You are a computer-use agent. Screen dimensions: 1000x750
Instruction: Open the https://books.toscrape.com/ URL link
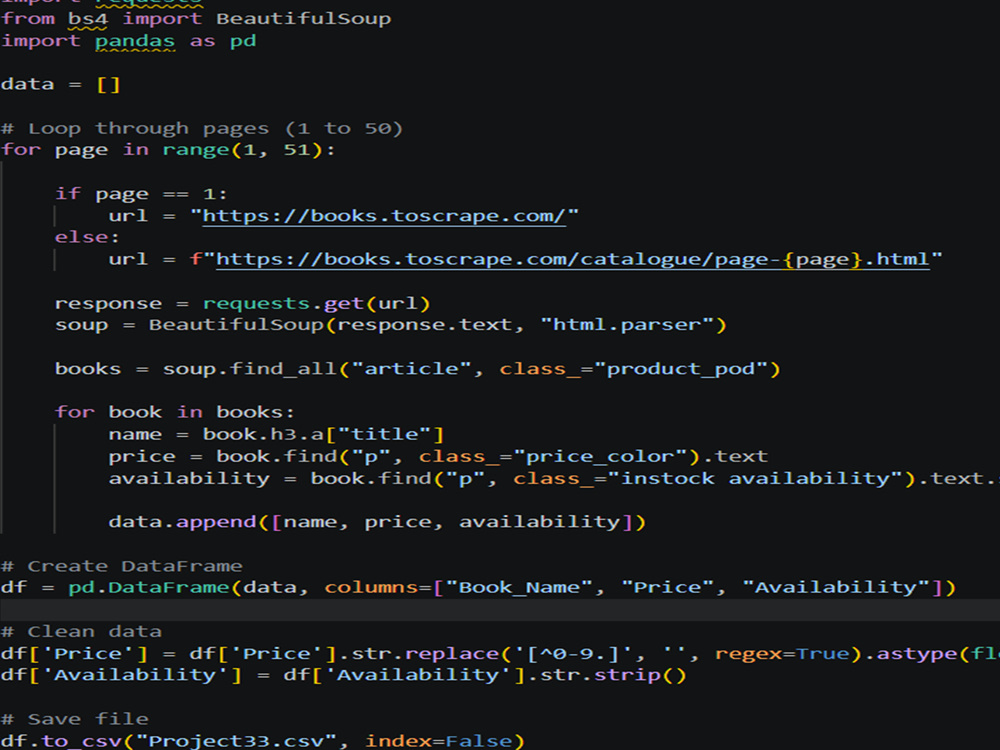384,216
